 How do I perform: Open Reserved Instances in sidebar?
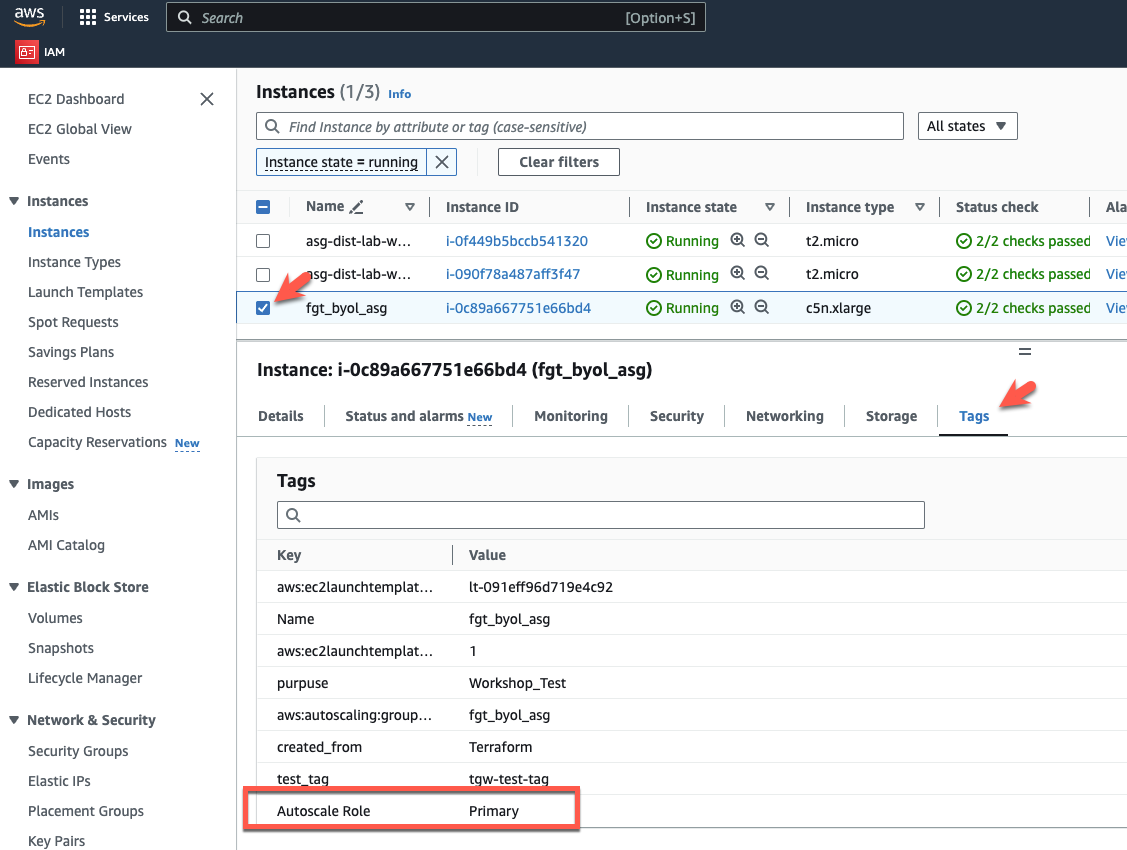pos(88,382)
